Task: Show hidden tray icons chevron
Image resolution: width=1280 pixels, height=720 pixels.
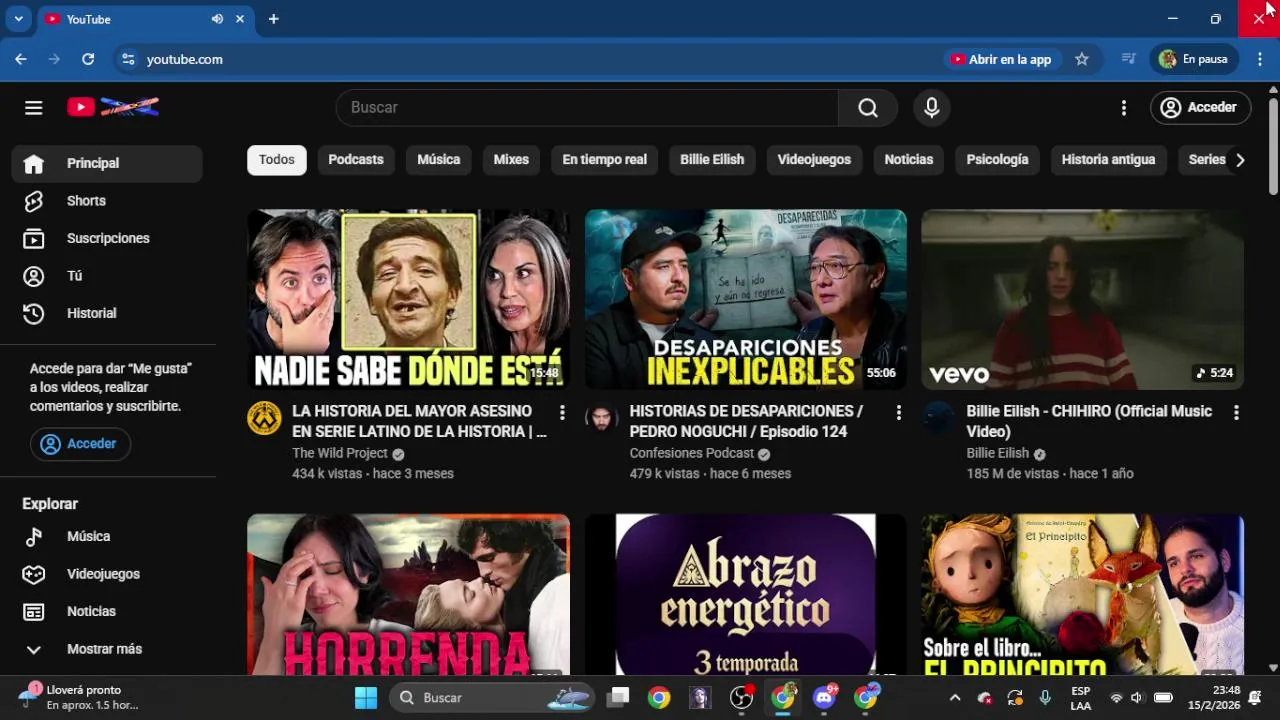Action: point(955,698)
